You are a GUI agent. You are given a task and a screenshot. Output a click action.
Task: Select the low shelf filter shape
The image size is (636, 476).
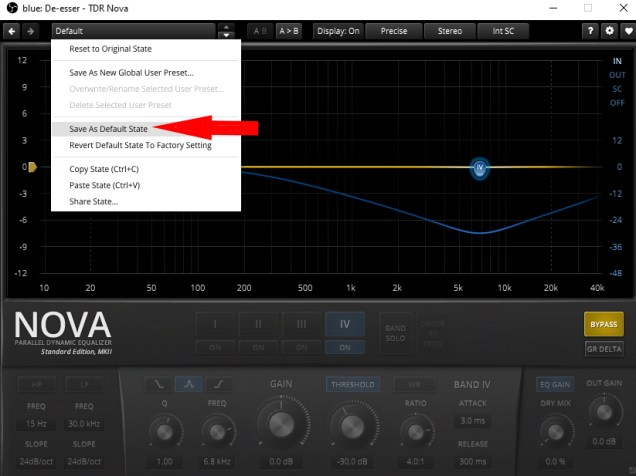(159, 384)
